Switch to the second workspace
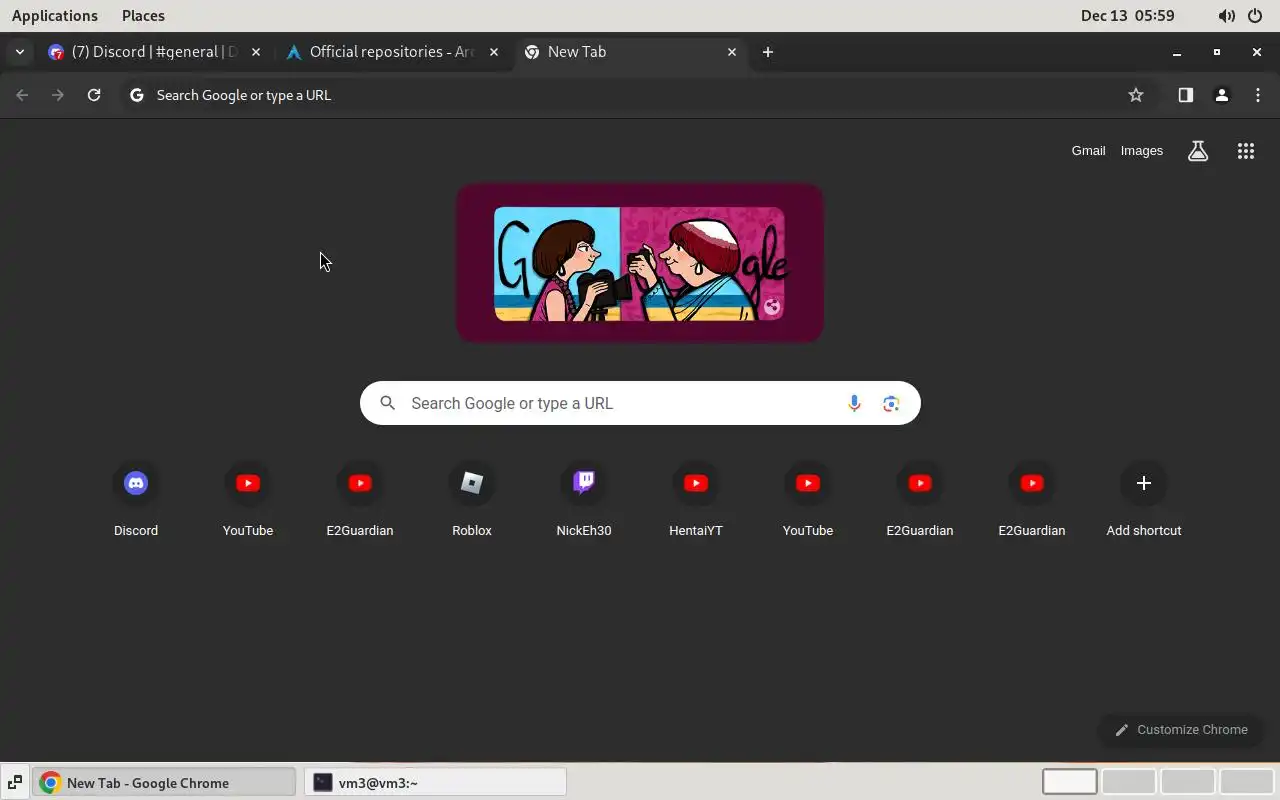1280x800 pixels. 1129,781
